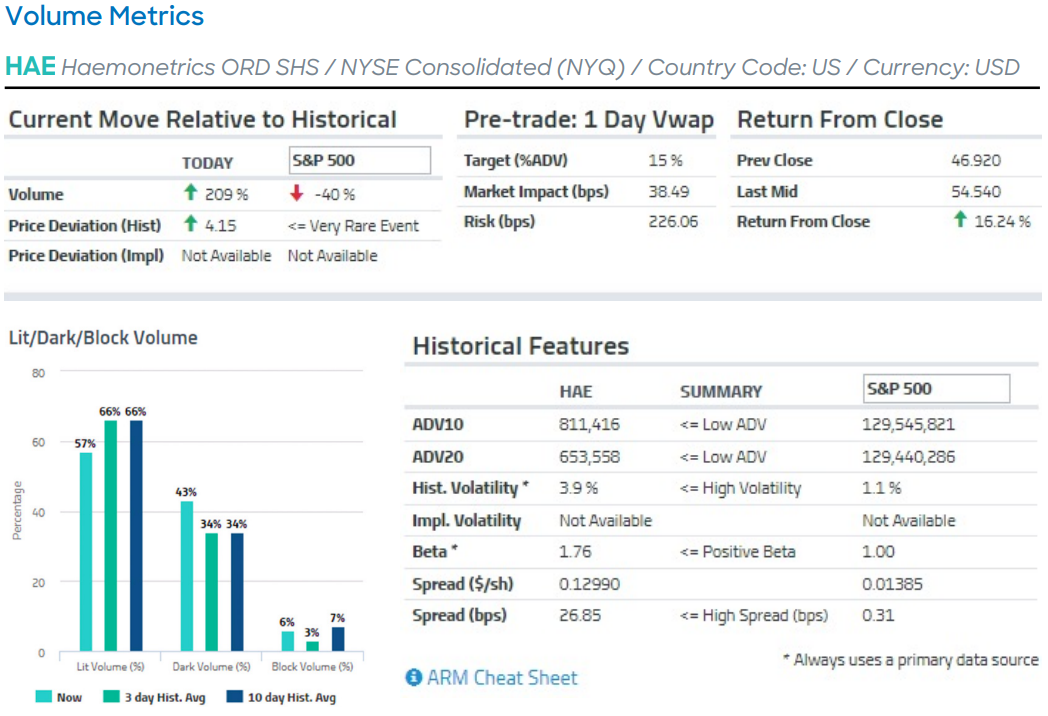Click the S&P 500 Spread (bps) value 0.31
Screen dimensions: 1048x716
(878, 615)
